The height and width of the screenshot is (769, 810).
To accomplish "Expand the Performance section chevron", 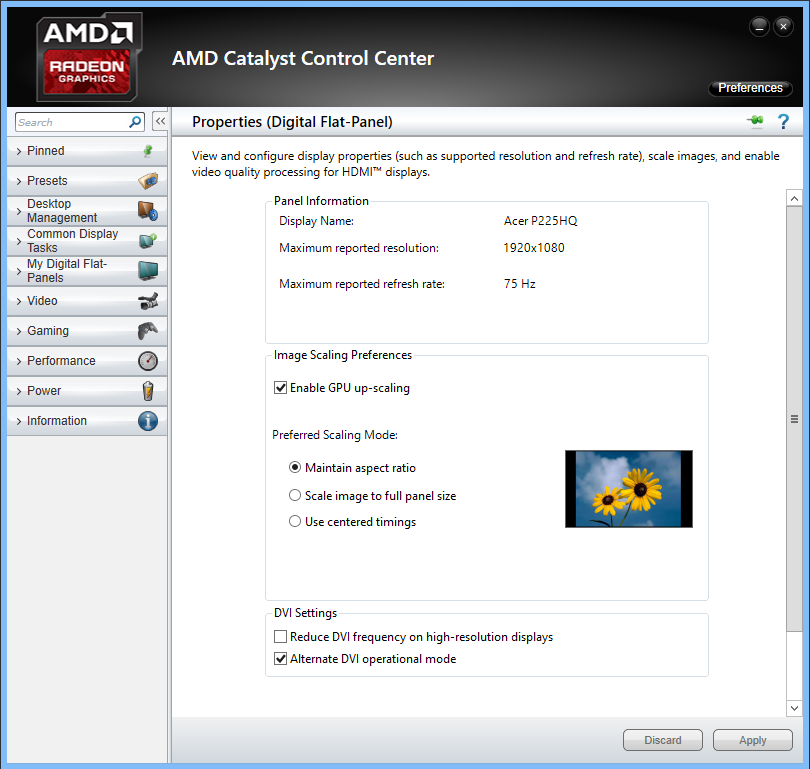I will coord(19,361).
